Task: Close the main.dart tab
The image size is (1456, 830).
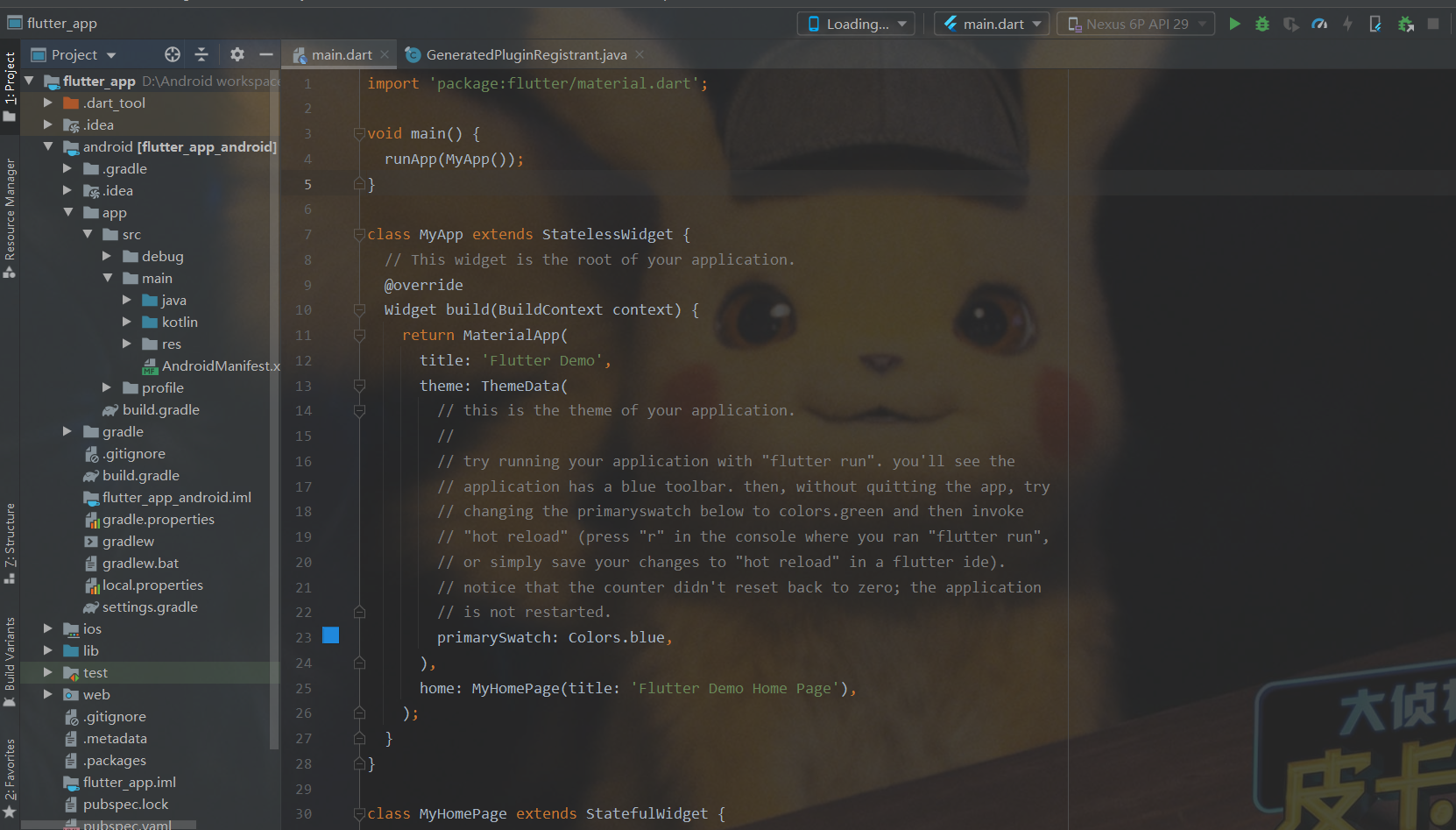Action: pos(385,54)
